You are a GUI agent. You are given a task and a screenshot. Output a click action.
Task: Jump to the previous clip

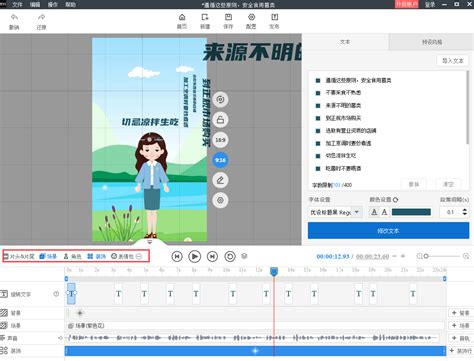pyautogui.click(x=177, y=256)
